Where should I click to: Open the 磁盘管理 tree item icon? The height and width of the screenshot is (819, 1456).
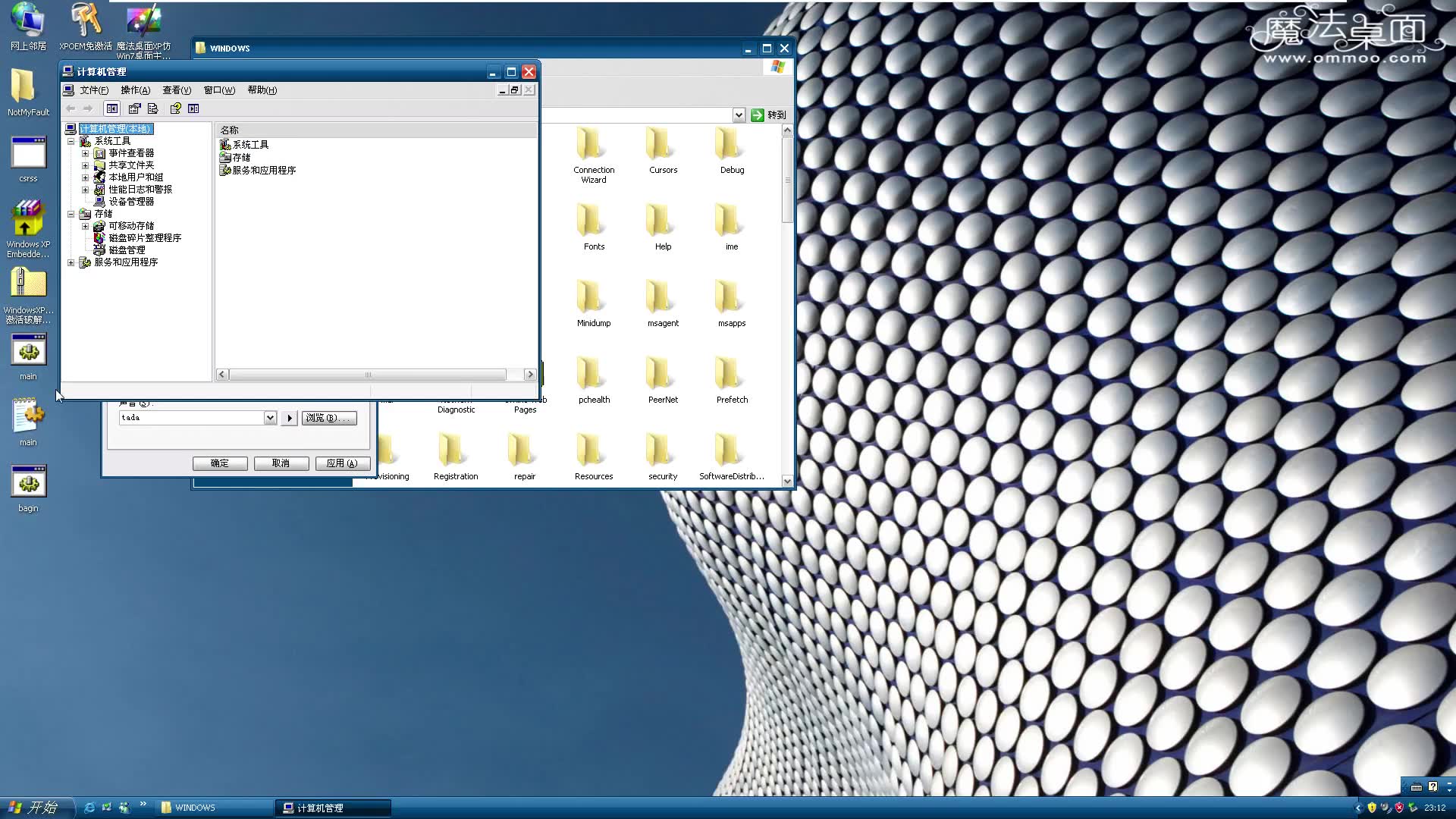click(x=99, y=249)
